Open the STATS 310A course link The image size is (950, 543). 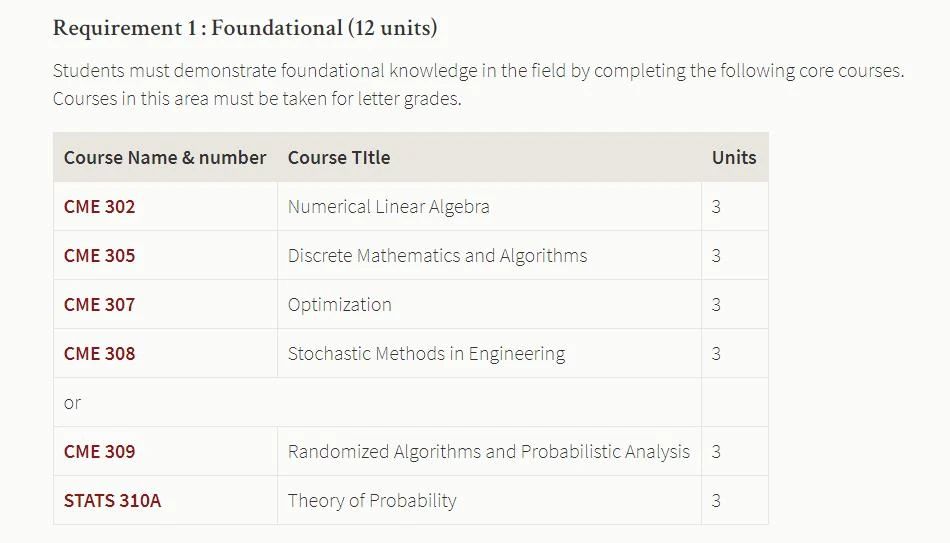(x=113, y=501)
